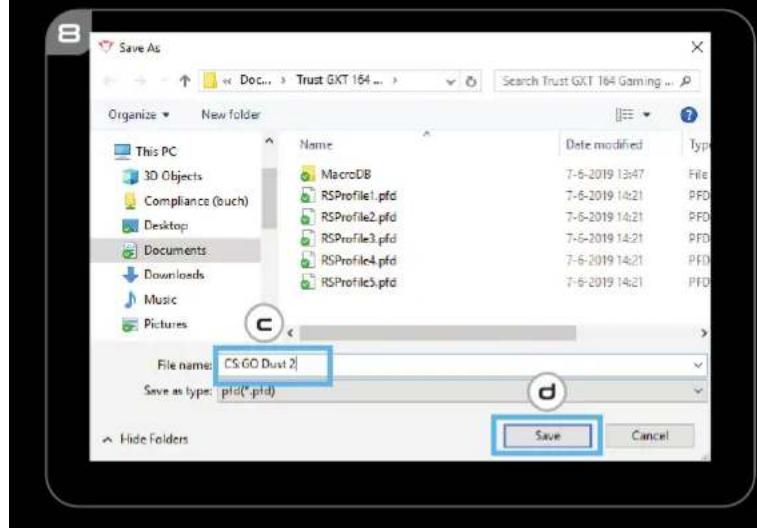Click the chevron after Trust GXT 164
Image resolution: width=757 pixels, height=528 pixels.
tap(395, 80)
